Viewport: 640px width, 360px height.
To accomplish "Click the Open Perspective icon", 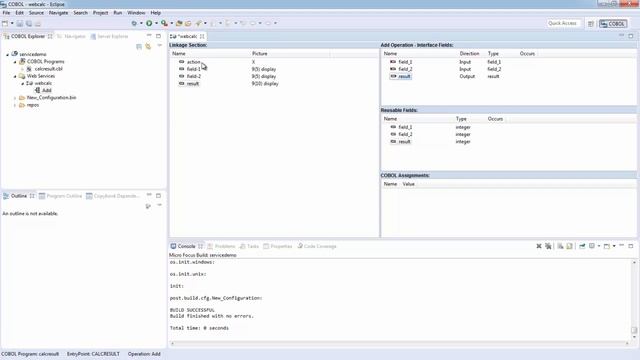I will 591,24.
